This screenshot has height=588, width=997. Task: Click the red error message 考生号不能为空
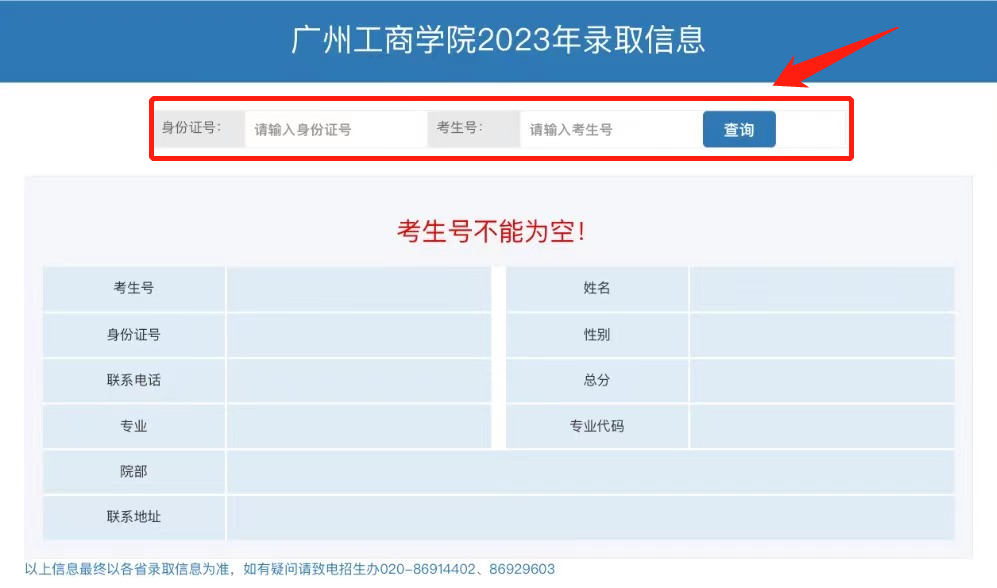[489, 230]
